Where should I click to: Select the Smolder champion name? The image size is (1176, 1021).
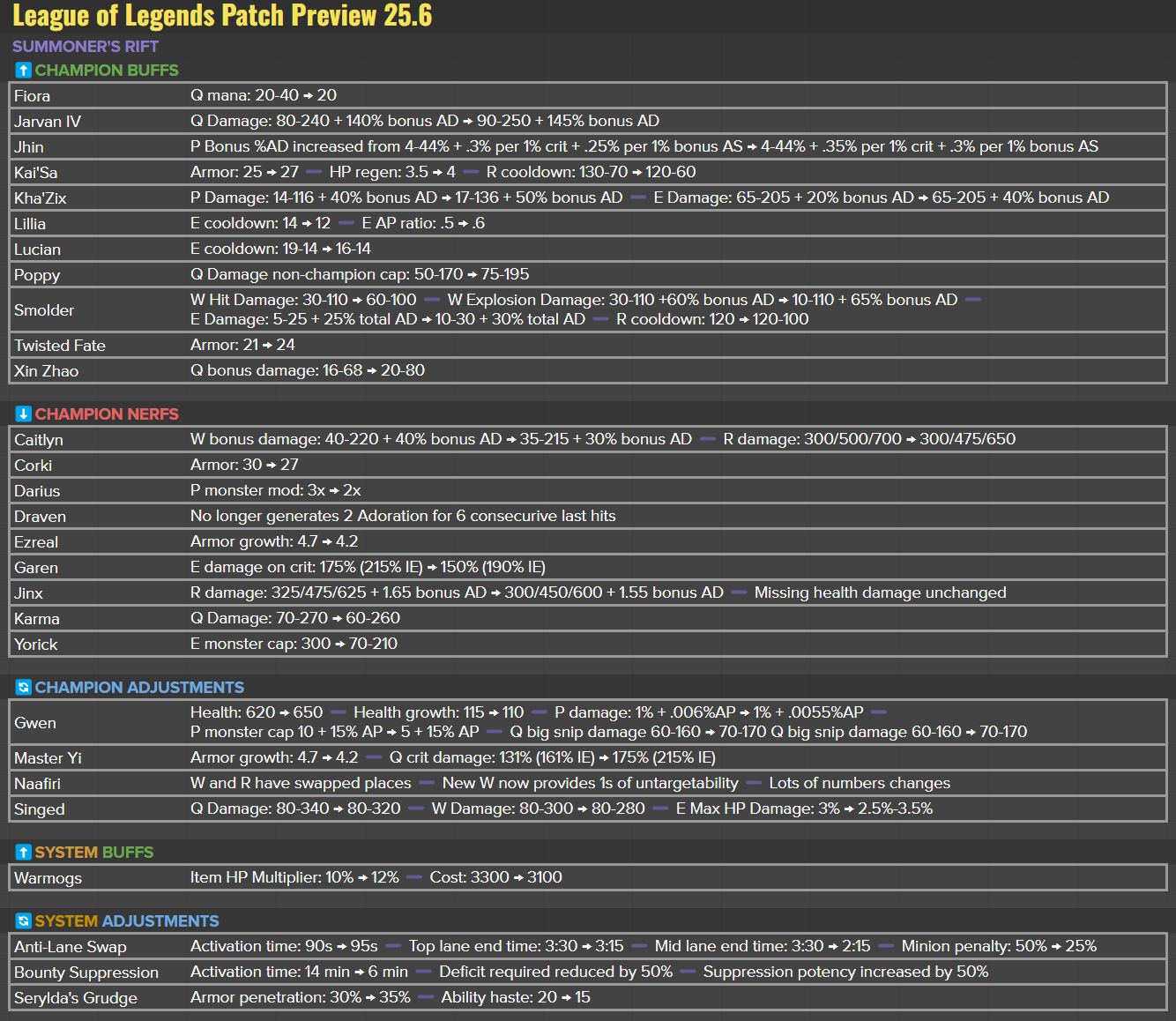(44, 310)
